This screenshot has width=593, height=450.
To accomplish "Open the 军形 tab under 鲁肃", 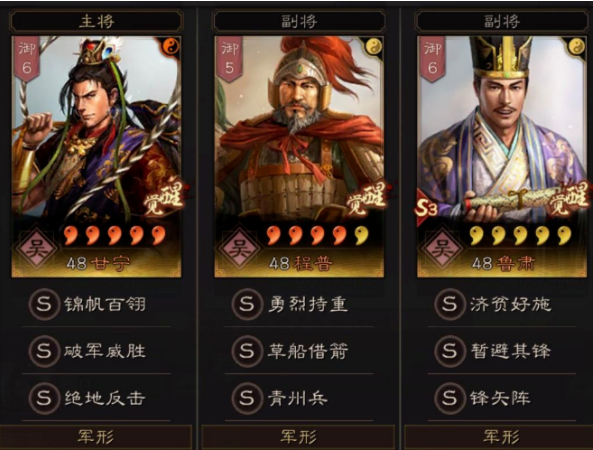I will point(501,437).
